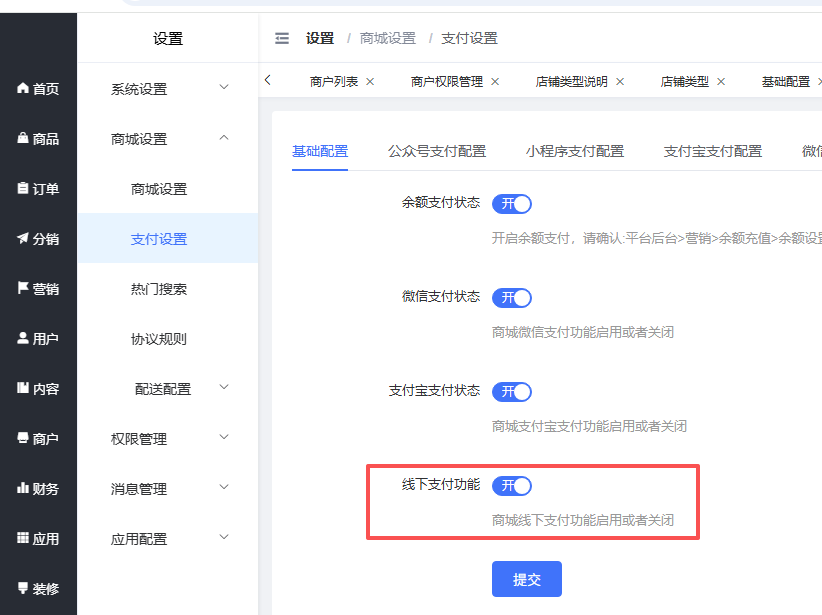Switch to the 公众号支付配置 tab
Screen dimensions: 822x615
(x=437, y=151)
